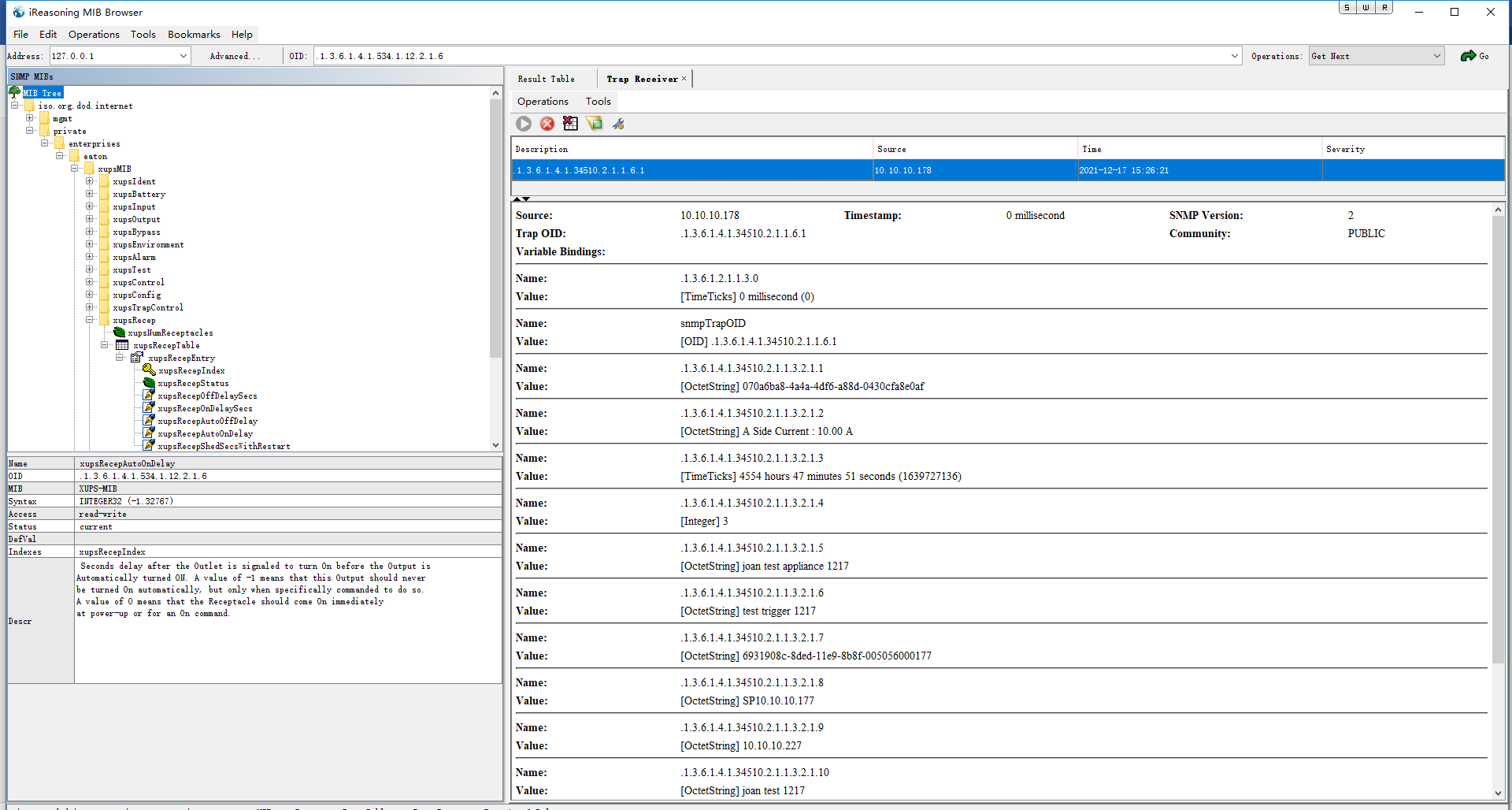Screen dimensions: 1512x810
Task: Select the xupsRecepIndex node icon
Action: 149,370
